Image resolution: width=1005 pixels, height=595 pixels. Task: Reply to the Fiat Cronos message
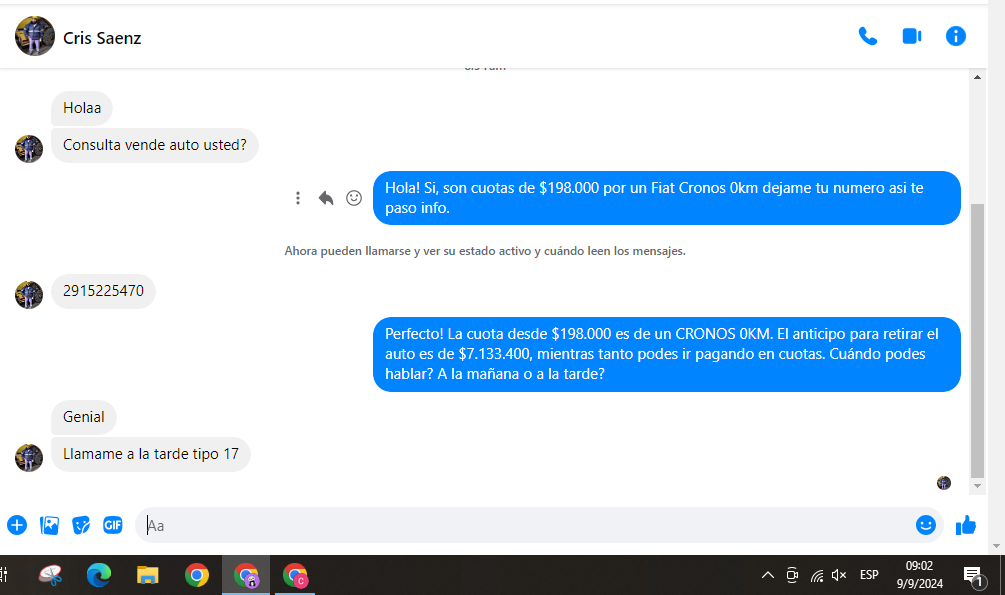pyautogui.click(x=326, y=198)
